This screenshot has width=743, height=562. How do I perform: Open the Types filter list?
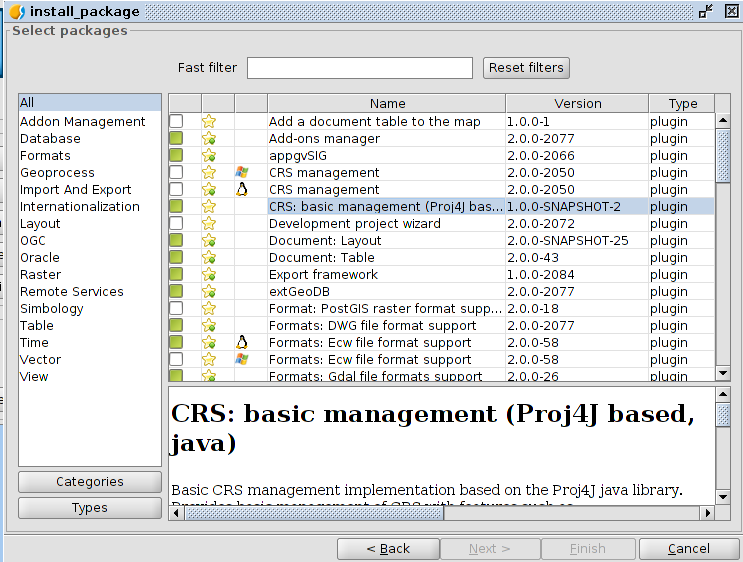point(90,508)
